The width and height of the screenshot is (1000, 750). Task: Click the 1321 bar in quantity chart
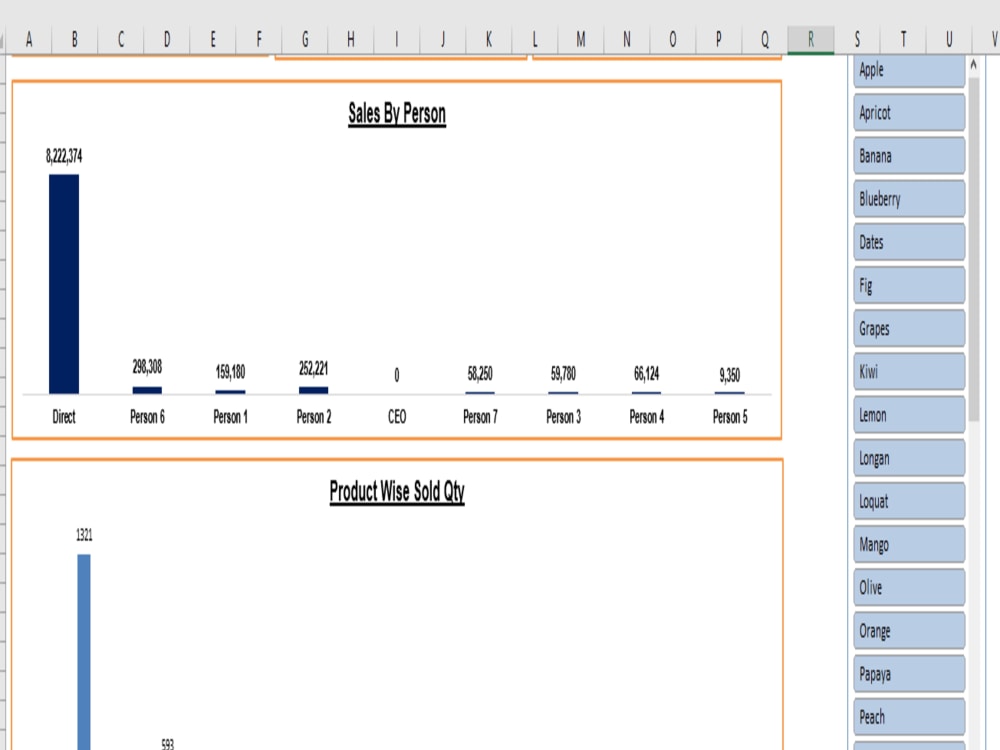[x=84, y=652]
